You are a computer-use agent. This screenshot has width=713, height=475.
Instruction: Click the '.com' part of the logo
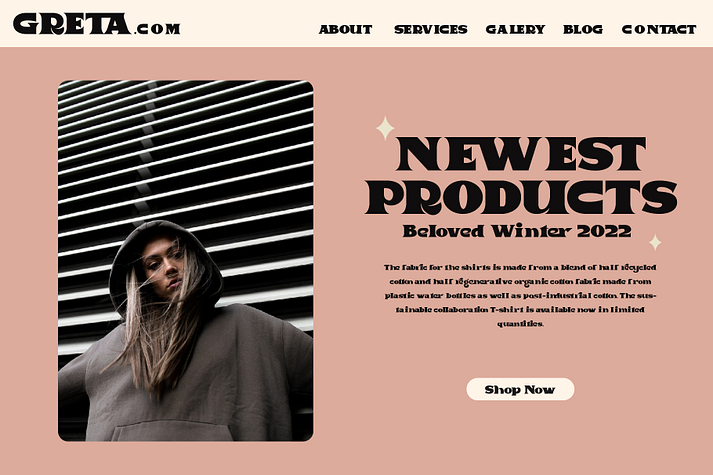(x=157, y=29)
